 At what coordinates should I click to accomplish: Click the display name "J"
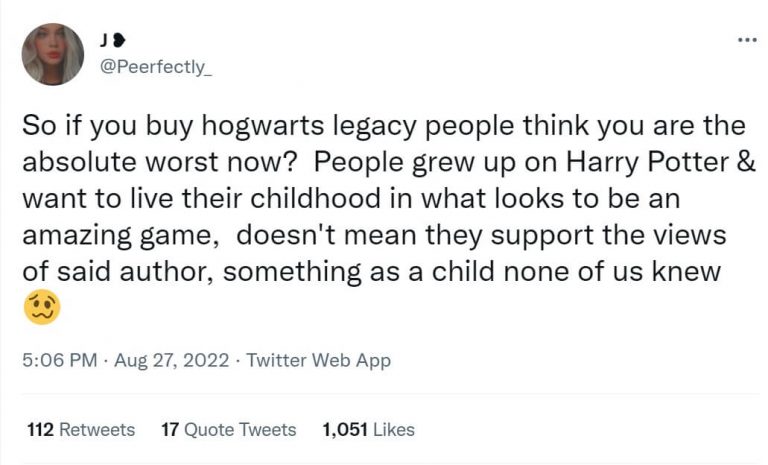coord(104,41)
